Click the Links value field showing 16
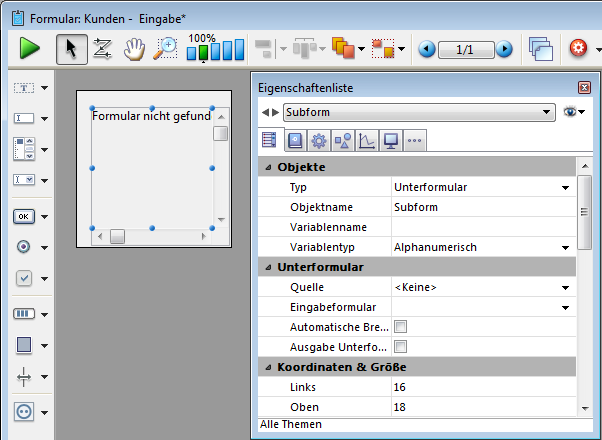The width and height of the screenshot is (602, 440). coord(480,387)
